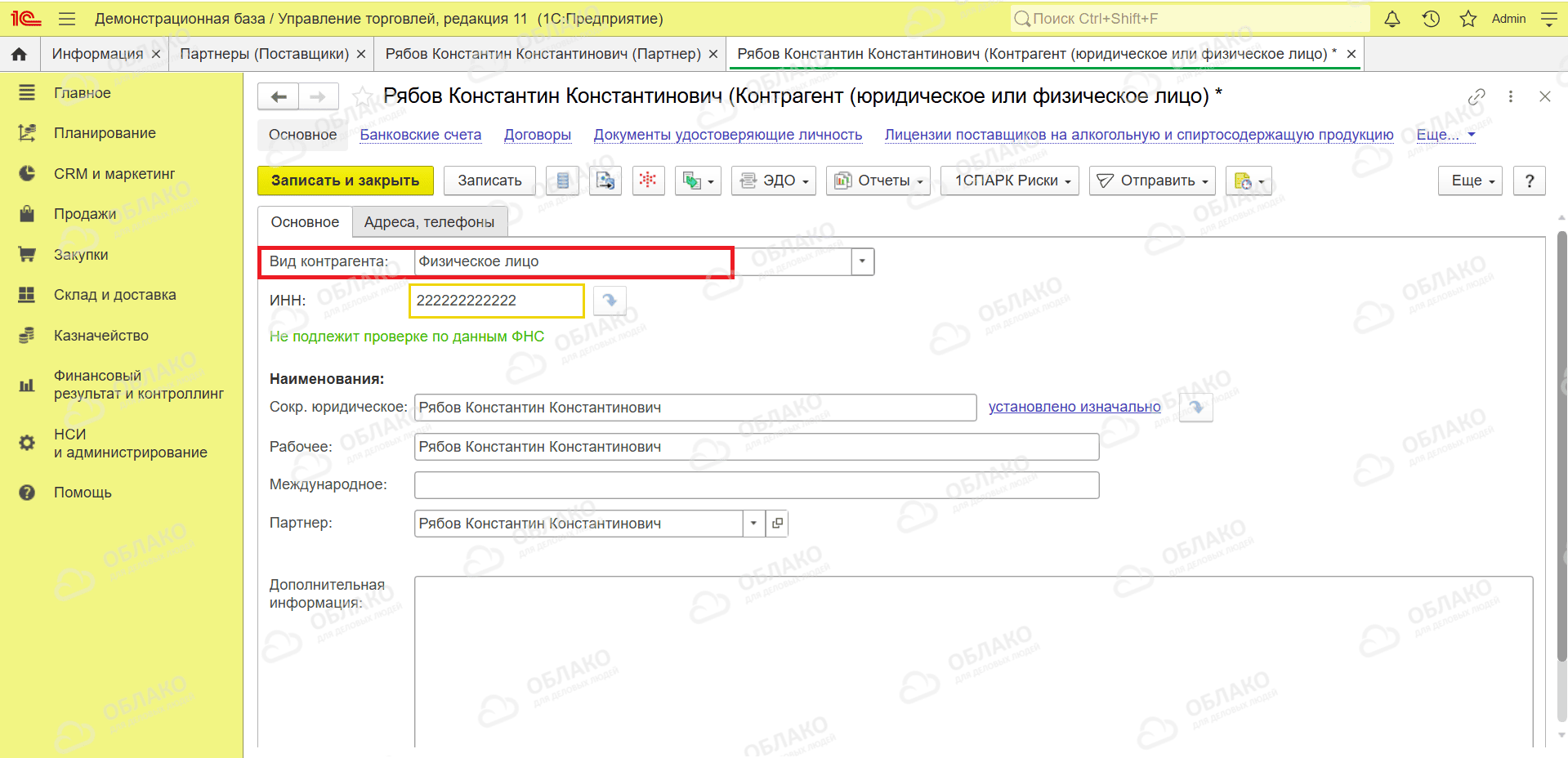Screen dimensions: 1568x758
Task: Open help with the ? button
Action: click(1530, 181)
